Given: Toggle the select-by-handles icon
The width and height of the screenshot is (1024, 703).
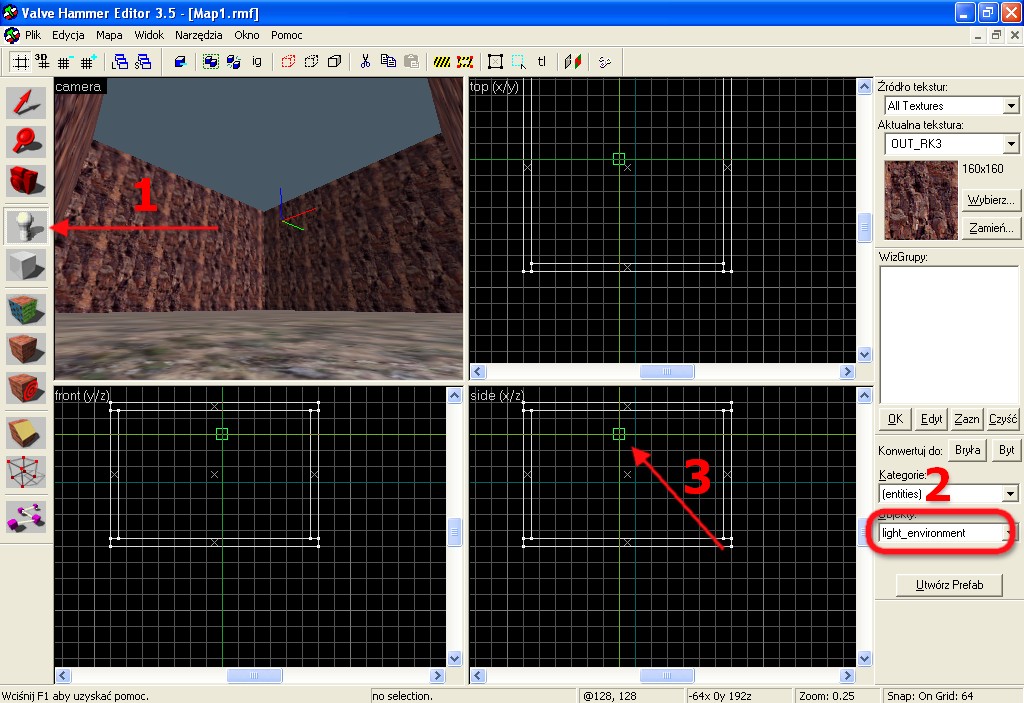Looking at the screenshot, I should pyautogui.click(x=496, y=62).
